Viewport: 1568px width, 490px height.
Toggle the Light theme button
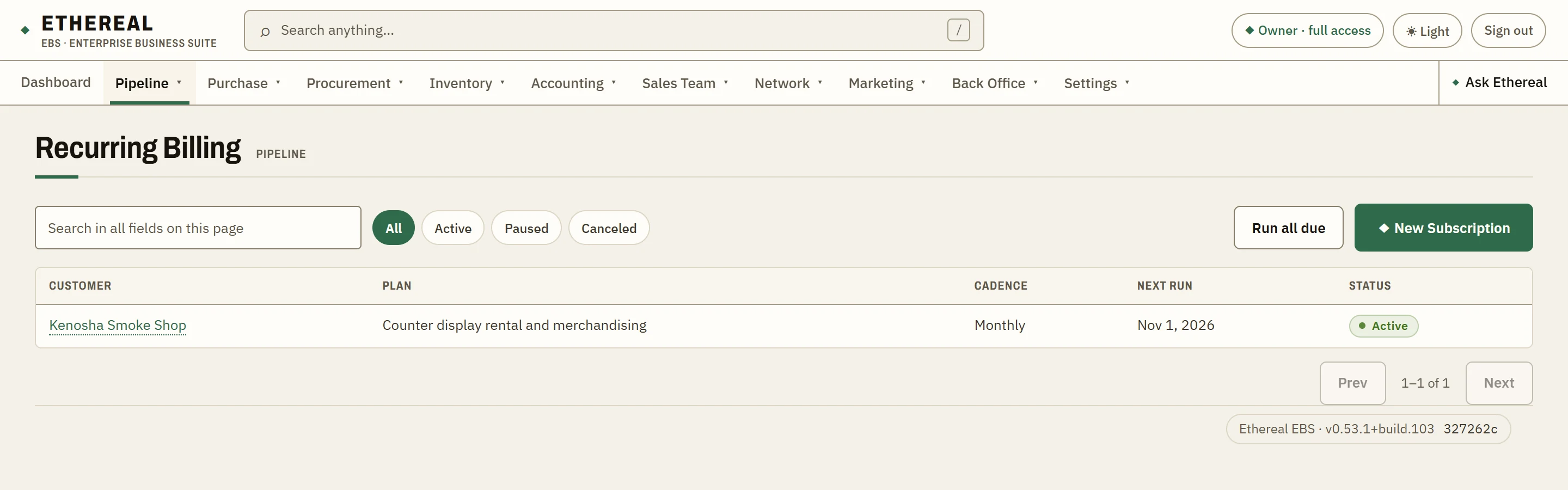(1427, 31)
